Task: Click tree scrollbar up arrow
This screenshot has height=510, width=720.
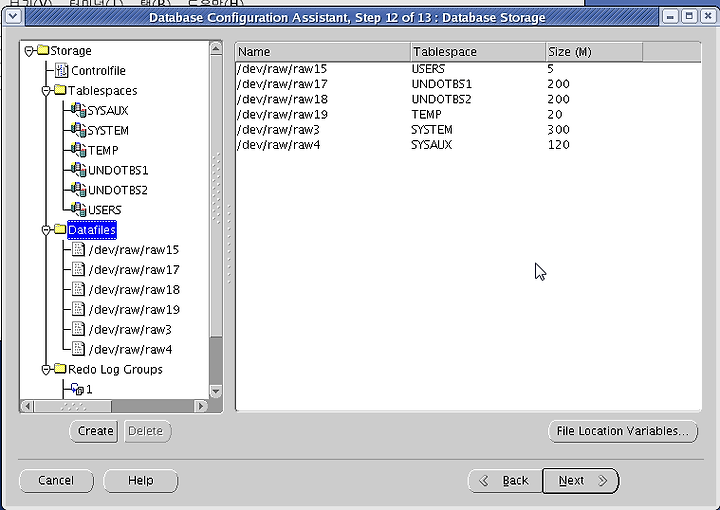Action: pyautogui.click(x=216, y=48)
